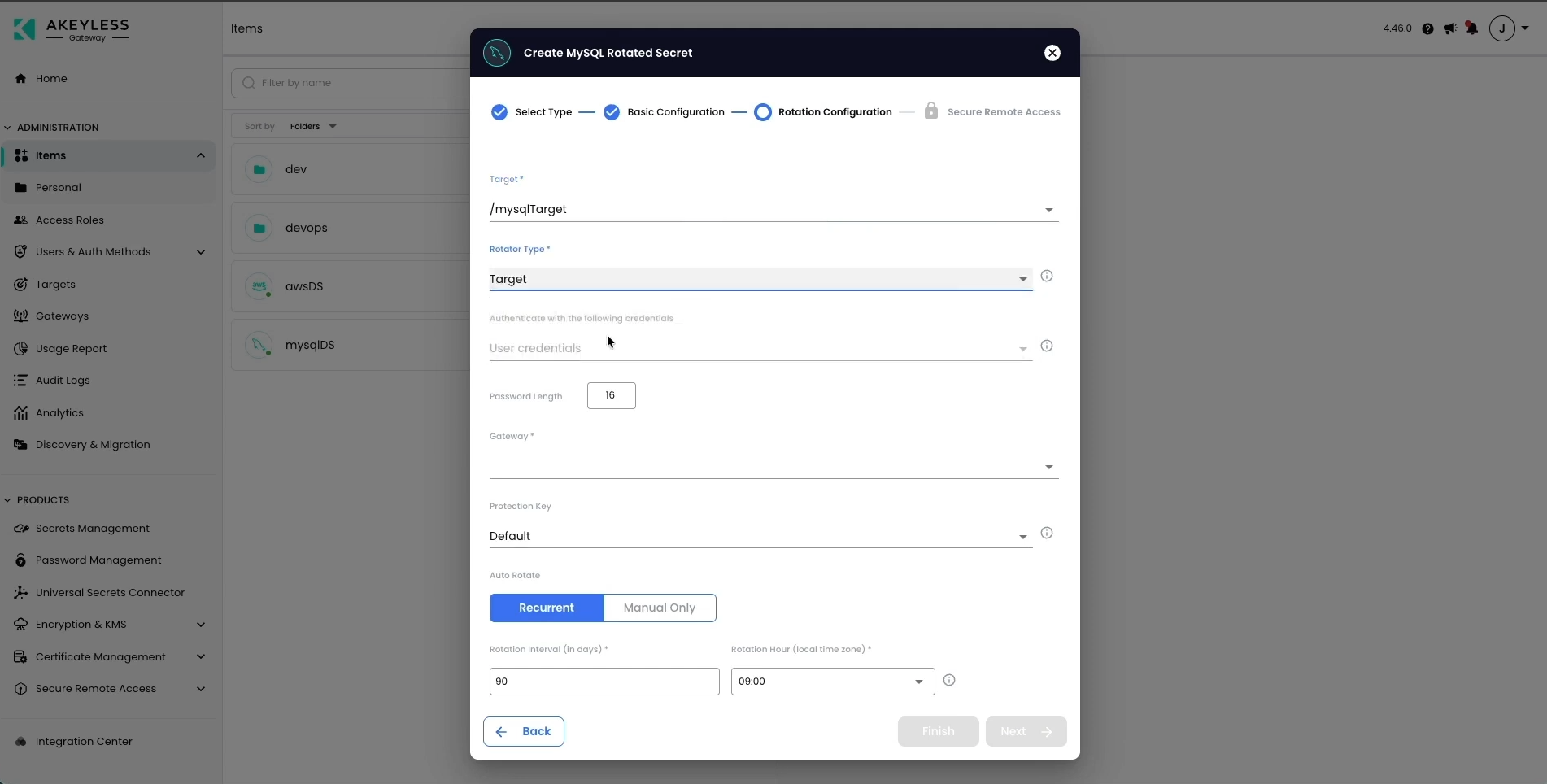The height and width of the screenshot is (784, 1547).
Task: Open the help question mark icon
Action: [1427, 28]
